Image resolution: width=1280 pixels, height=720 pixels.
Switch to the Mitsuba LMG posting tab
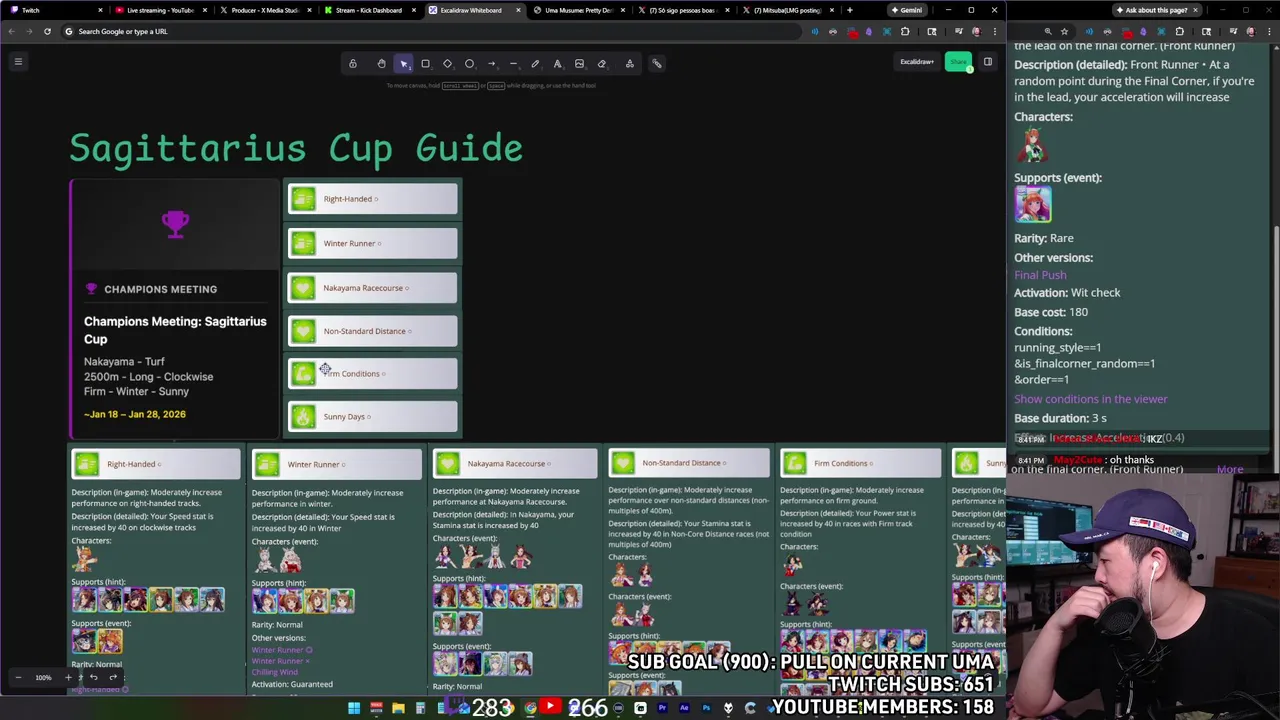[787, 10]
